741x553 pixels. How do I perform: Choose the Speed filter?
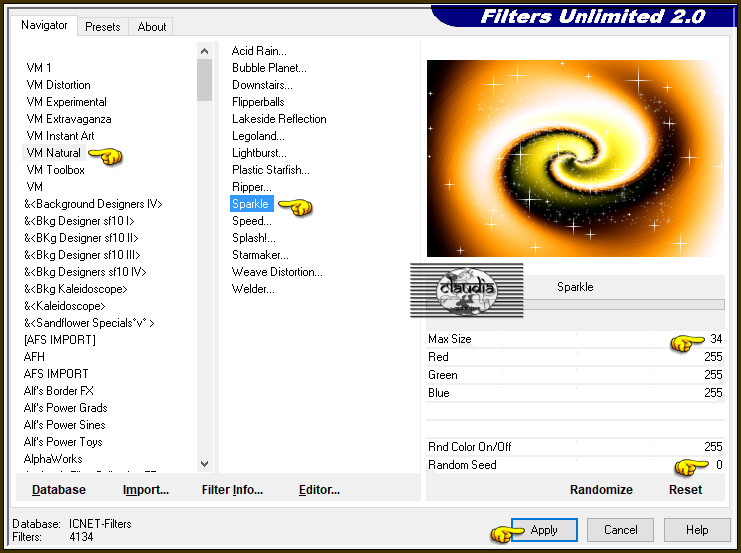tap(251, 221)
